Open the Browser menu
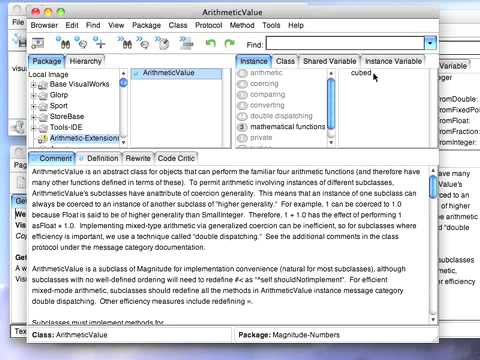 [x=44, y=25]
